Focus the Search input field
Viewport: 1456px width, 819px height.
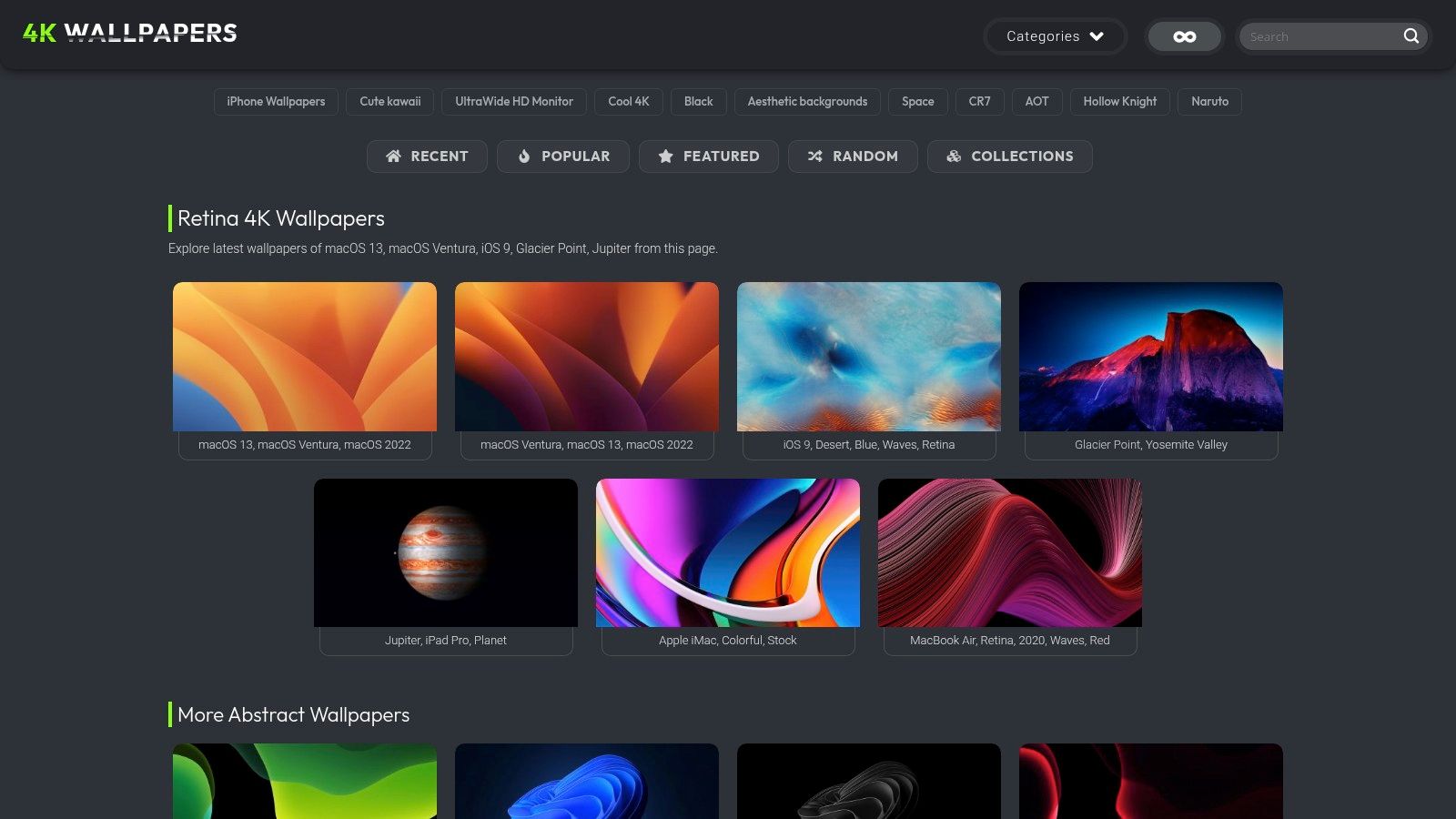click(x=1320, y=36)
